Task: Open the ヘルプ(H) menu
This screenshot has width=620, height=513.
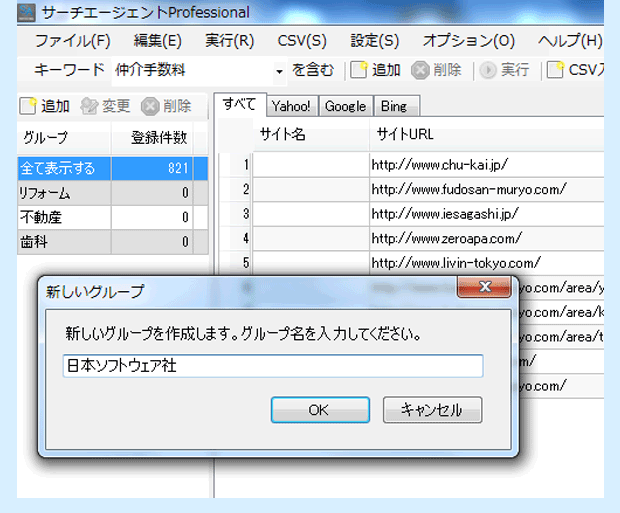Action: pos(570,40)
